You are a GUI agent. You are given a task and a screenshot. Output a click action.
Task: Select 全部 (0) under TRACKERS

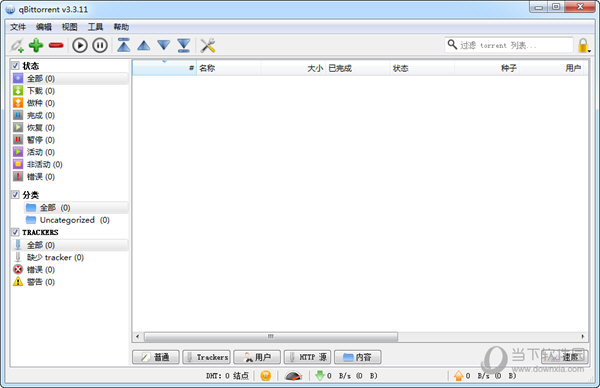click(x=70, y=245)
